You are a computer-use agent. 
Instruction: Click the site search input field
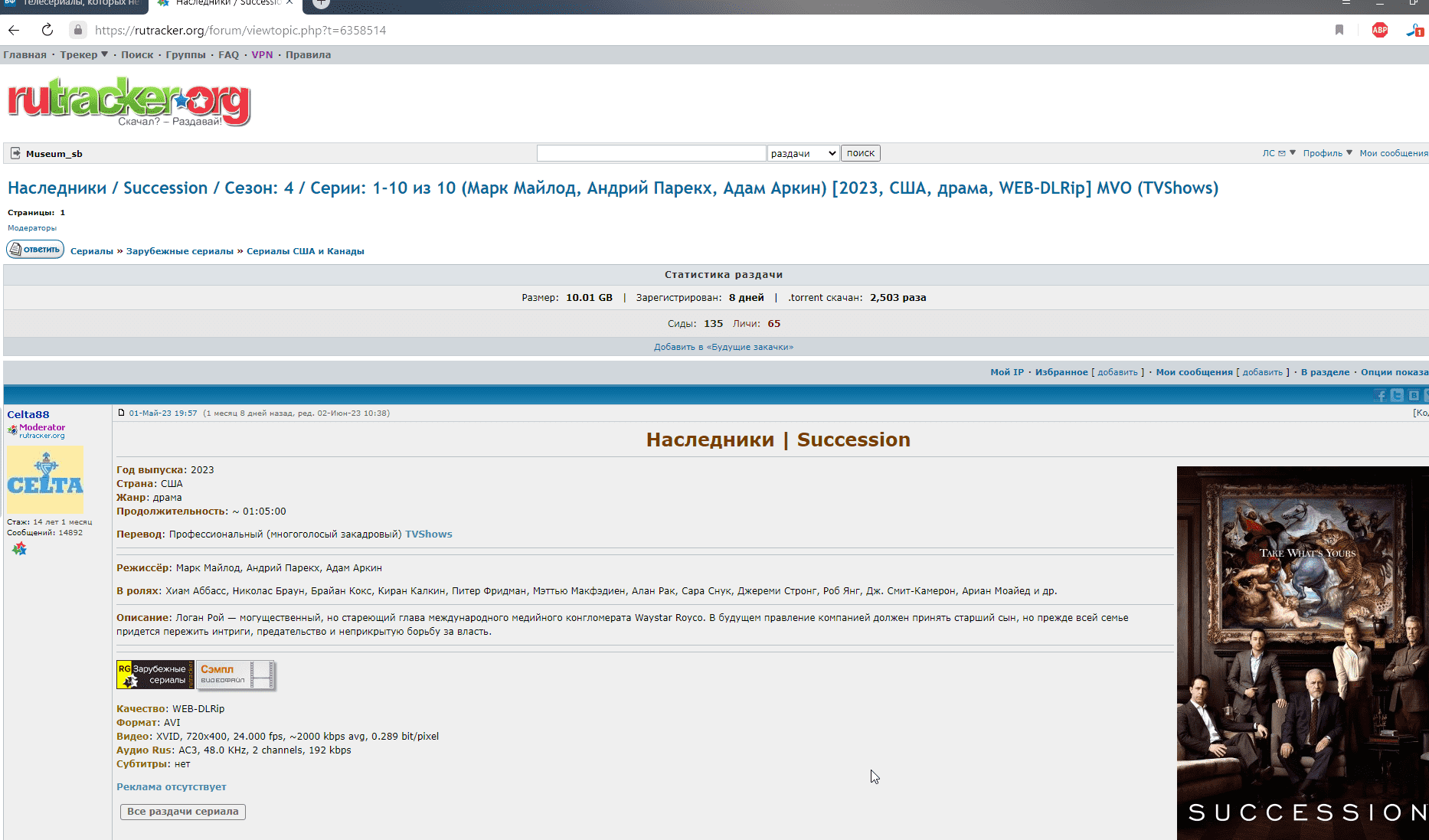coord(651,153)
